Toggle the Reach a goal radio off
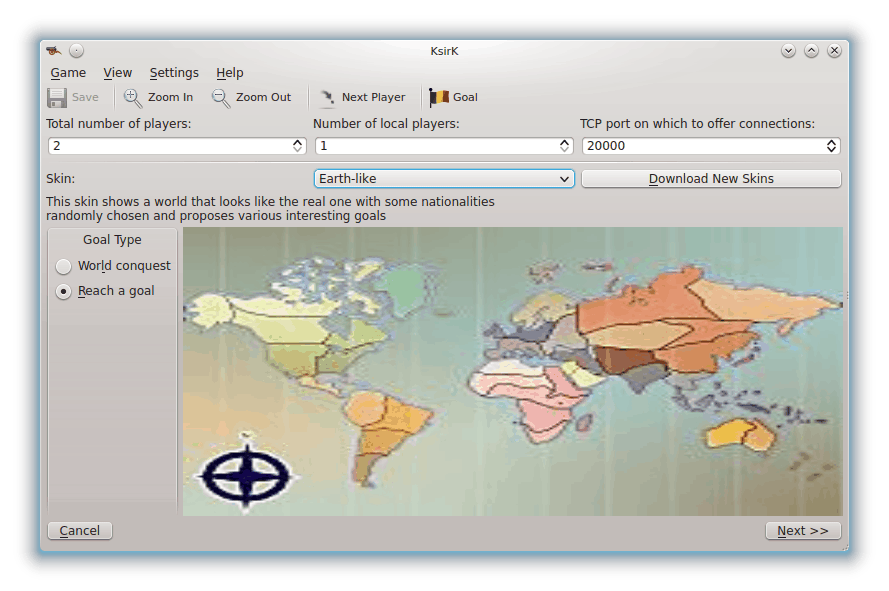The image size is (889, 591). point(63,290)
